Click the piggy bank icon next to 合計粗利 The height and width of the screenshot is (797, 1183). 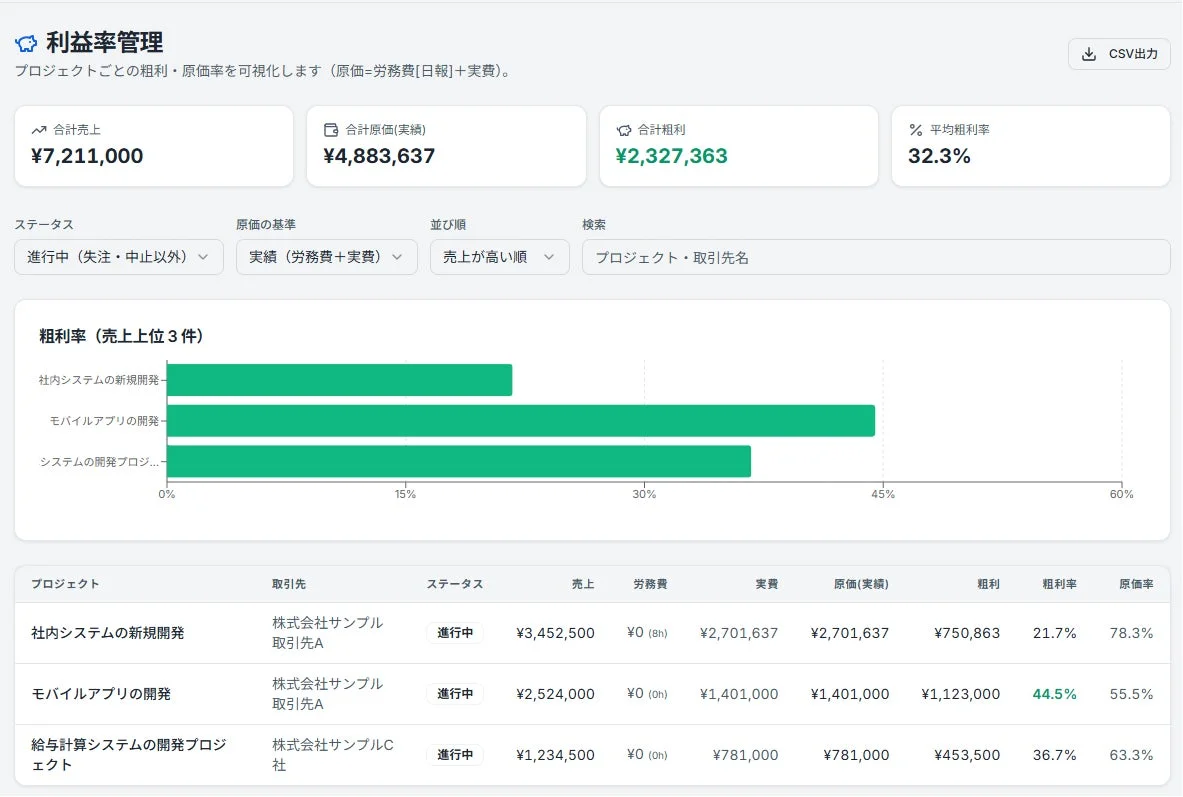coord(623,130)
